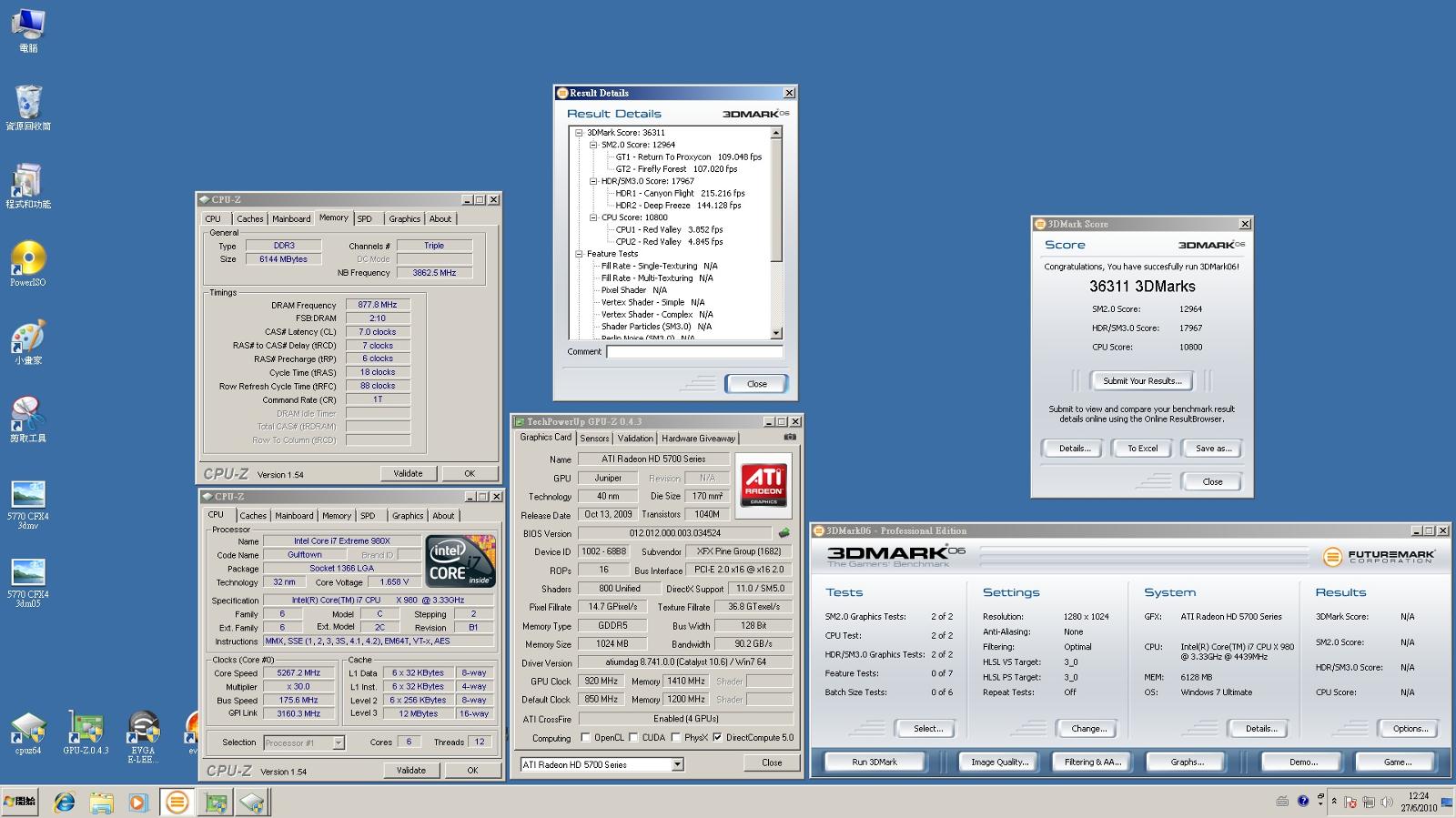Click scroll down arrow in Result Details
This screenshot has height=818, width=1456.
point(776,334)
